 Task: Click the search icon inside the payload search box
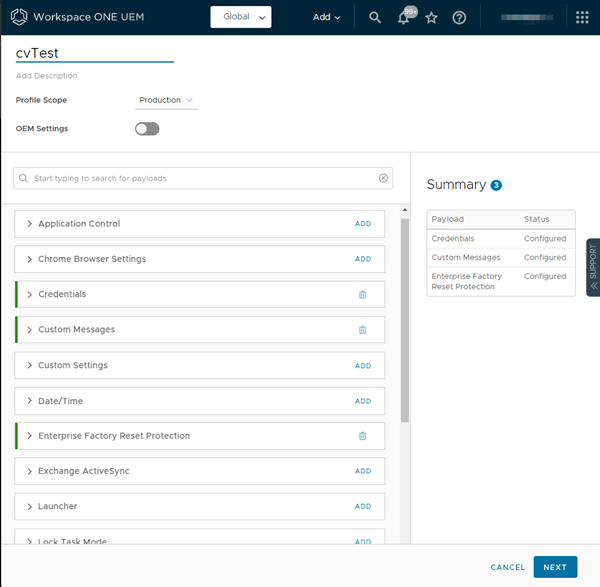23,178
